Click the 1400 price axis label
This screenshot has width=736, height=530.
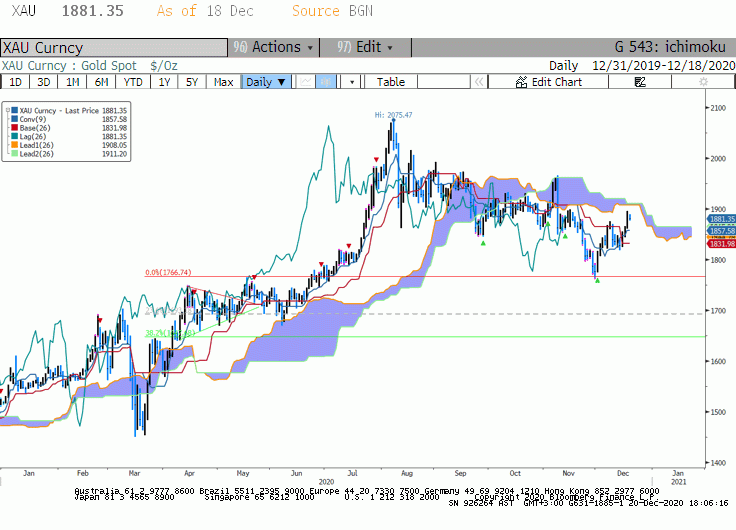pyautogui.click(x=718, y=463)
